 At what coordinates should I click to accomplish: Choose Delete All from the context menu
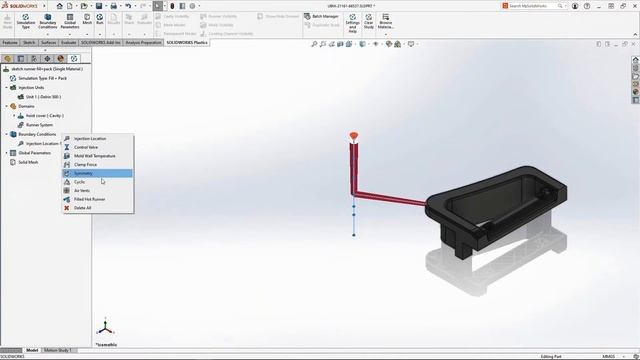[98, 208]
